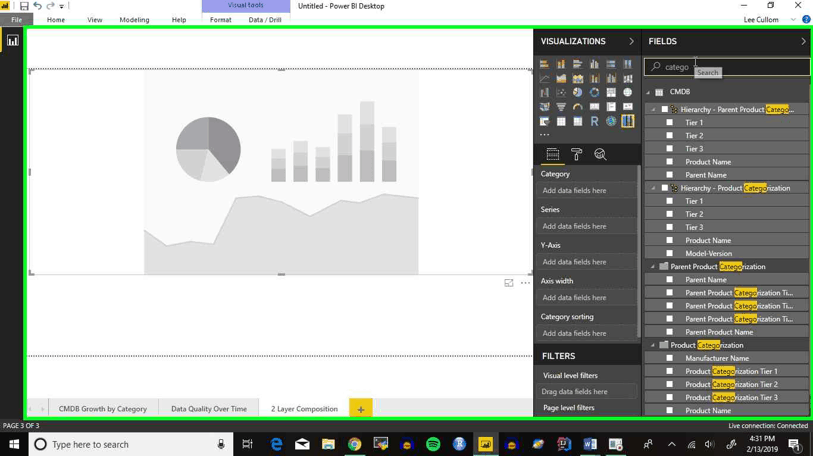Image resolution: width=815 pixels, height=458 pixels.
Task: Select the Clustered bar chart visual
Action: pos(577,64)
